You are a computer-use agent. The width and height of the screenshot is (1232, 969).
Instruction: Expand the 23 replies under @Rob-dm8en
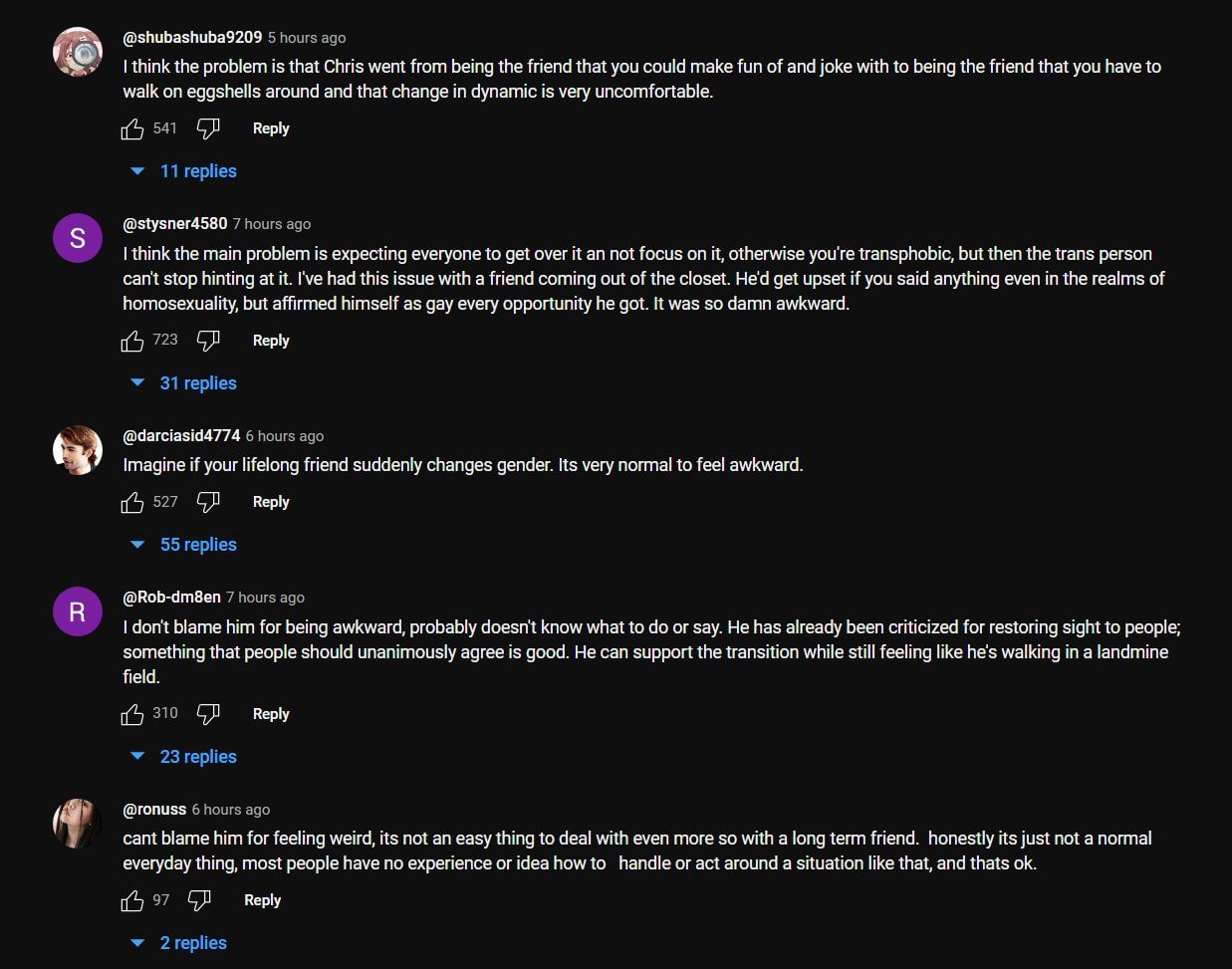[199, 756]
